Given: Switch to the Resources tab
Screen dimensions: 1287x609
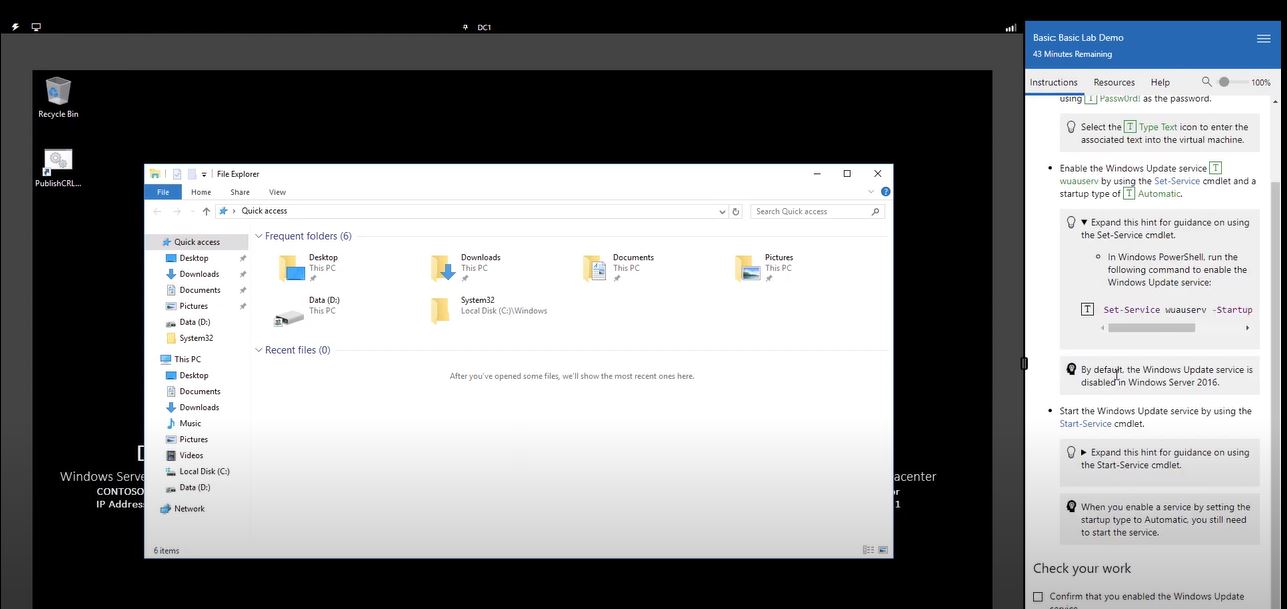Looking at the screenshot, I should point(1113,82).
